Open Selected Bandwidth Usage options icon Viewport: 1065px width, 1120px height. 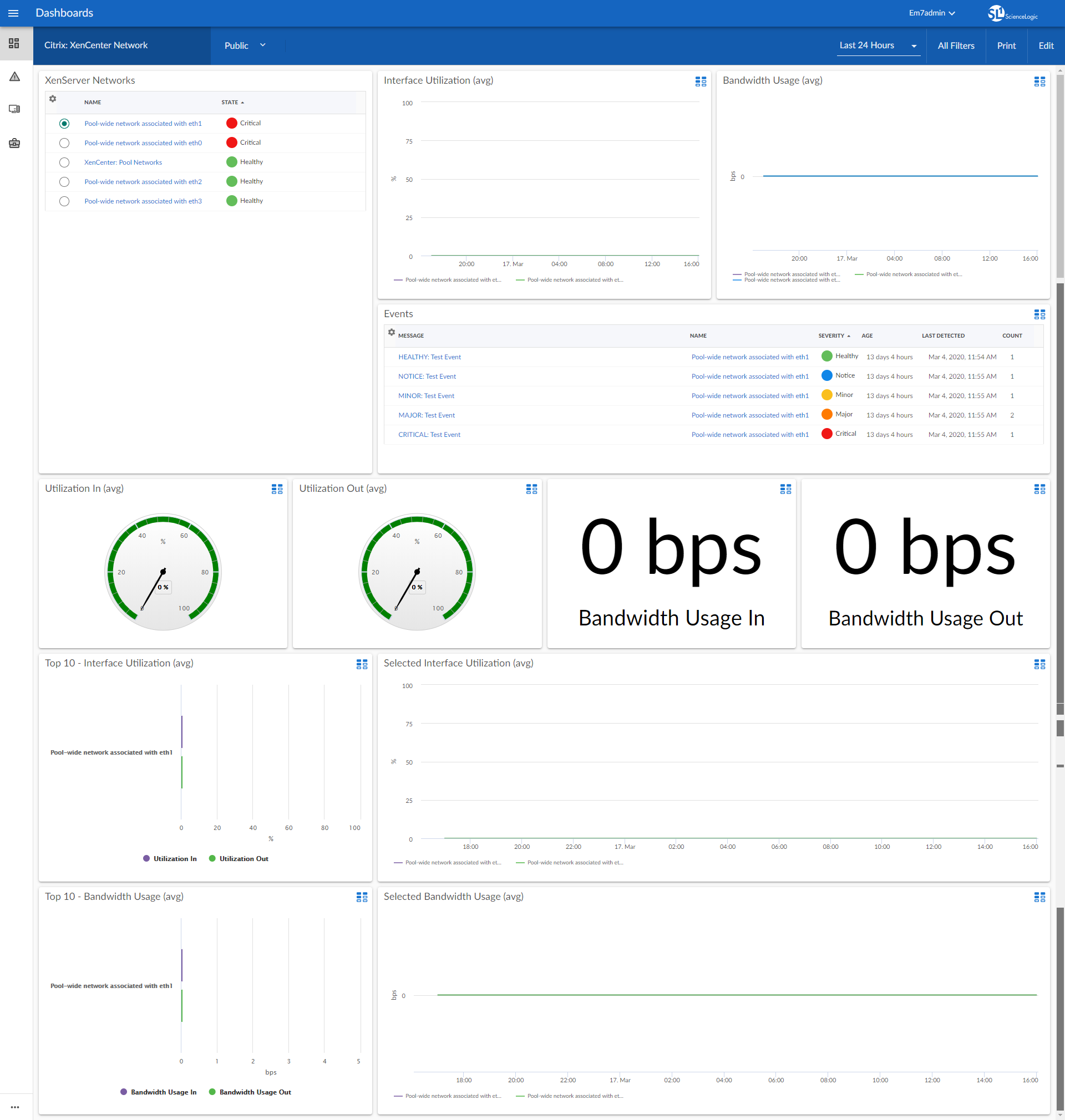coord(1039,897)
